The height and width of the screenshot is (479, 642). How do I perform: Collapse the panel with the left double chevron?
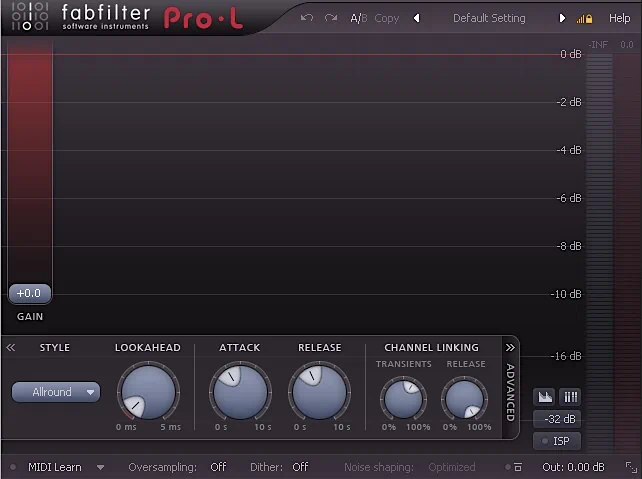[x=11, y=348]
